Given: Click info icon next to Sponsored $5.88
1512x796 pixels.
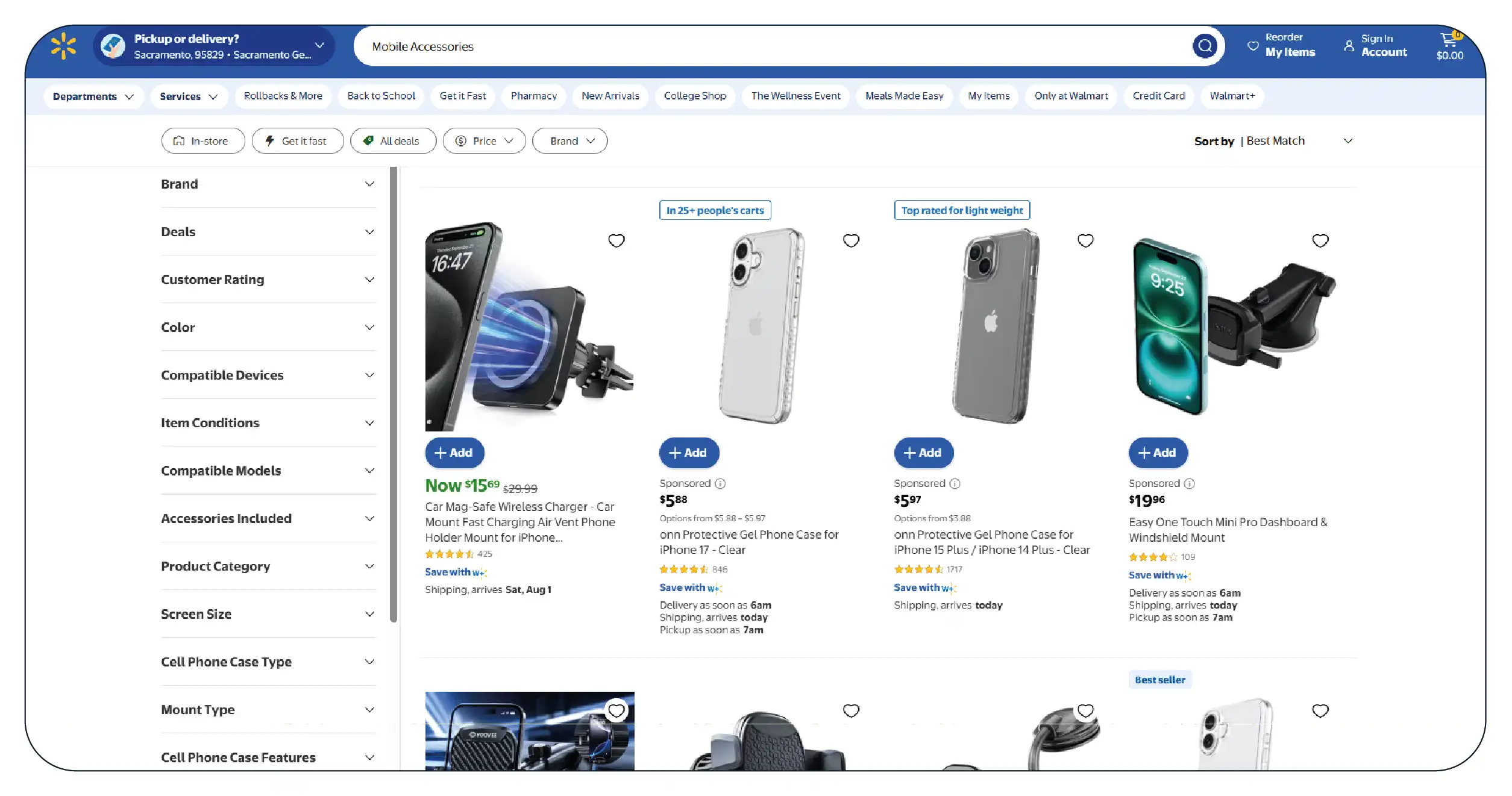Looking at the screenshot, I should point(720,483).
